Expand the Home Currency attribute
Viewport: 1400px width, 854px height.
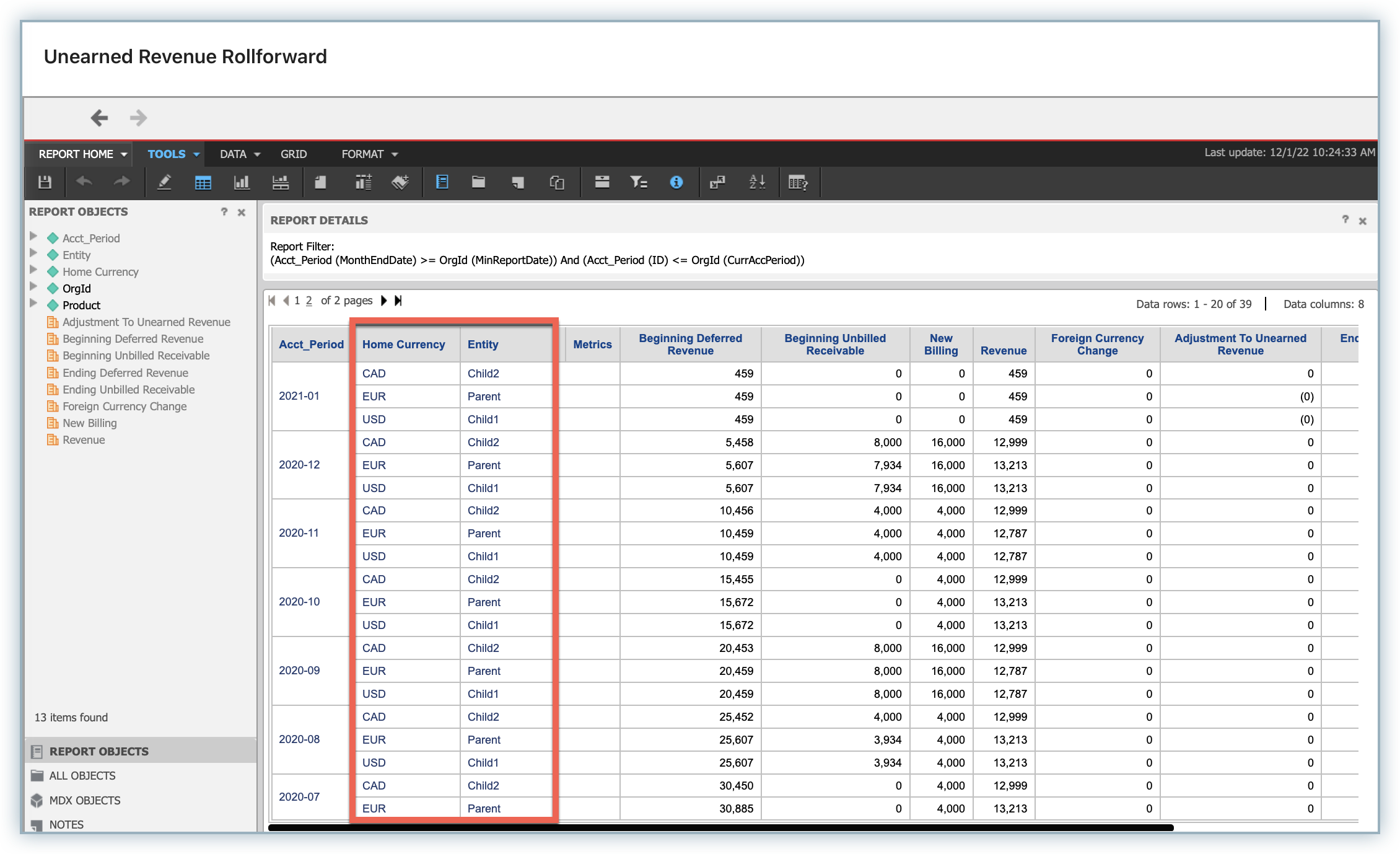tap(33, 270)
